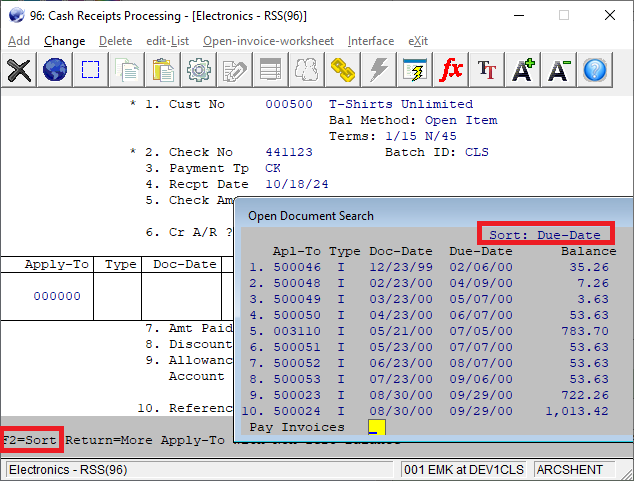This screenshot has height=481, width=634.
Task: Click the two people users icon
Action: click(306, 70)
